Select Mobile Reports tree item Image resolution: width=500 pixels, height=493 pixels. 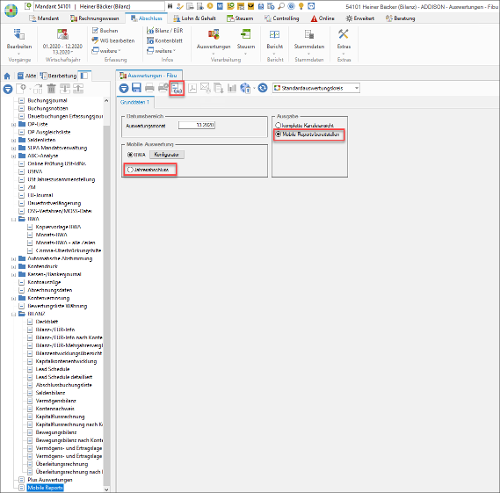(45, 488)
